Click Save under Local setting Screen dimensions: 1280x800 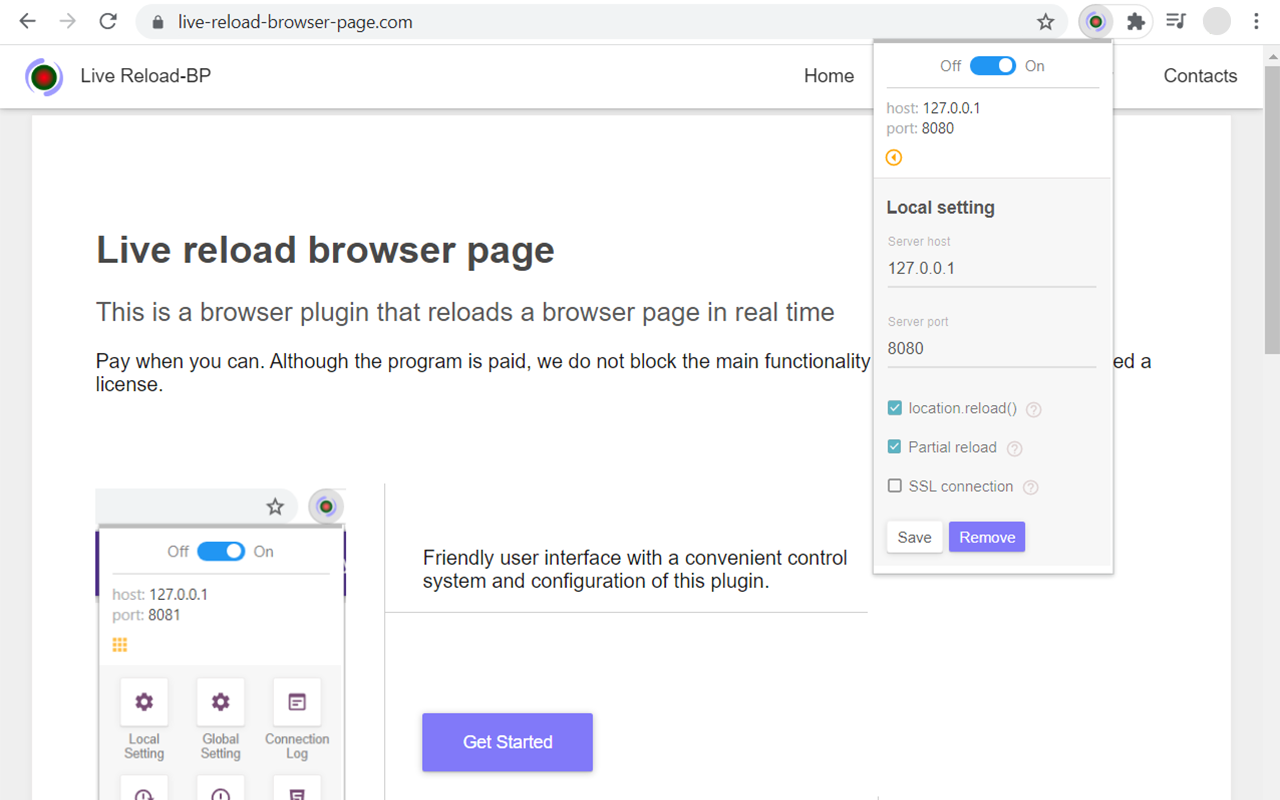pyautogui.click(x=913, y=536)
